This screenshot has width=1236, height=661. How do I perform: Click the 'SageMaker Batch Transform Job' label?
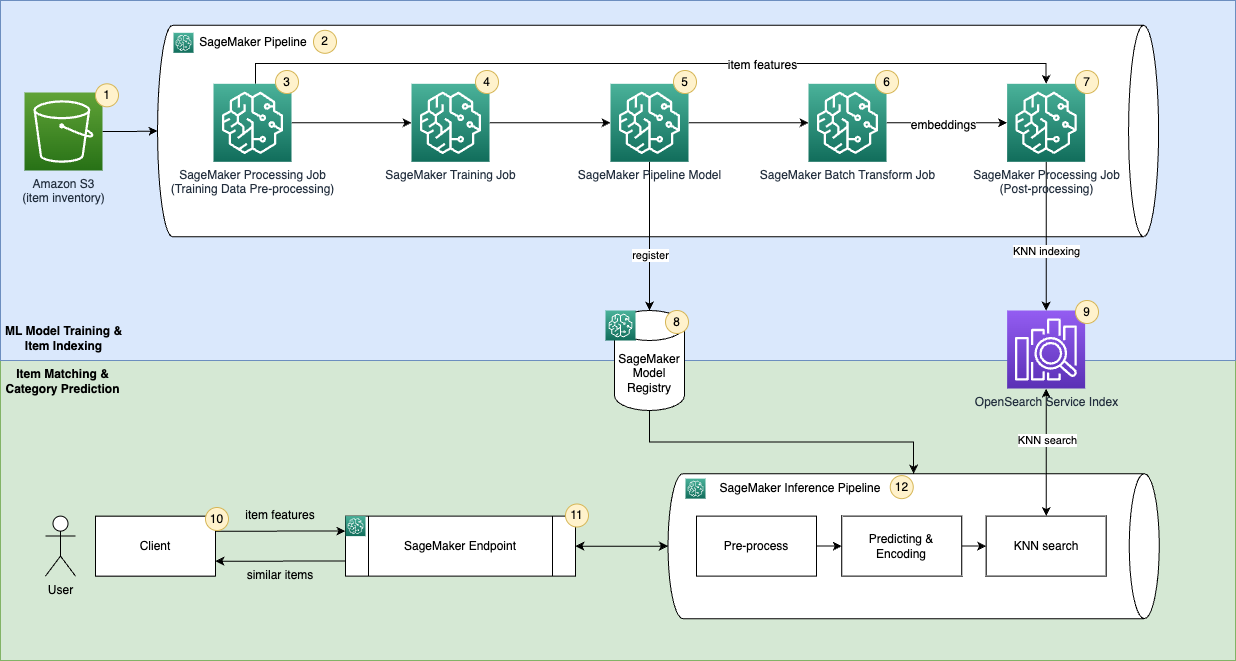[847, 175]
